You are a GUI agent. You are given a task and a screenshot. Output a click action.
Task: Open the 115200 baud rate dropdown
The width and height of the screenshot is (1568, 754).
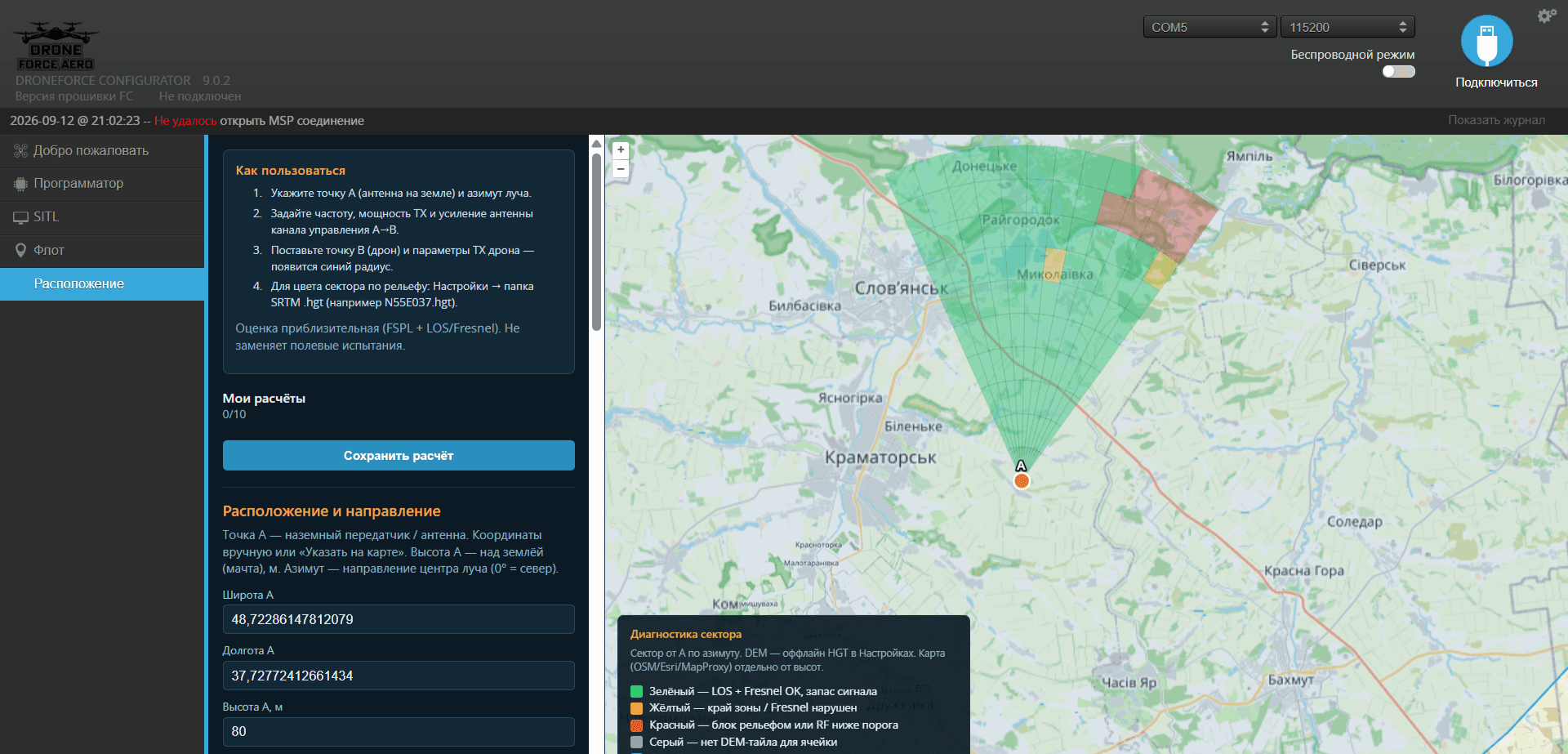1347,27
